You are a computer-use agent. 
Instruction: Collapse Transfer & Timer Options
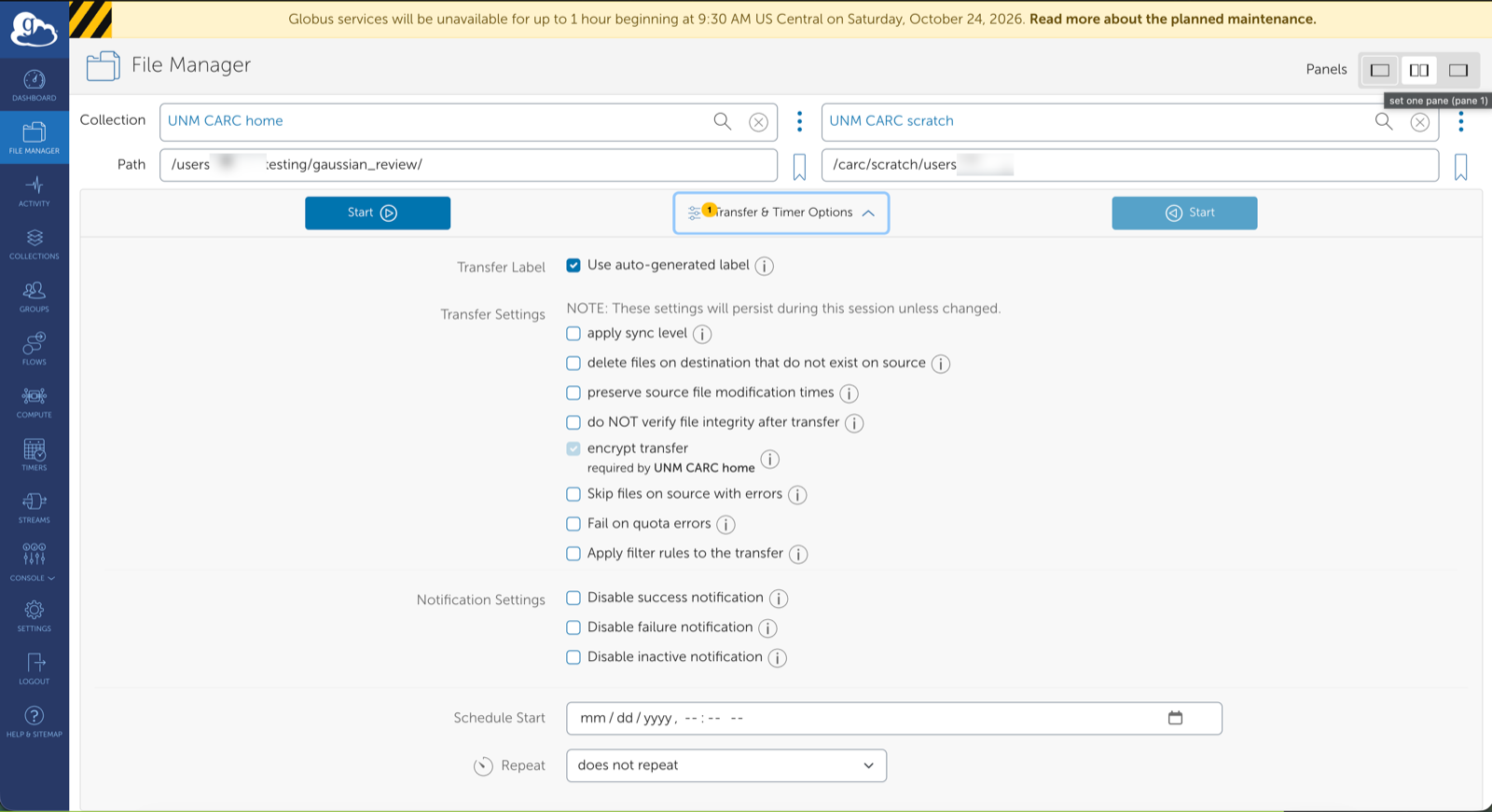click(781, 213)
